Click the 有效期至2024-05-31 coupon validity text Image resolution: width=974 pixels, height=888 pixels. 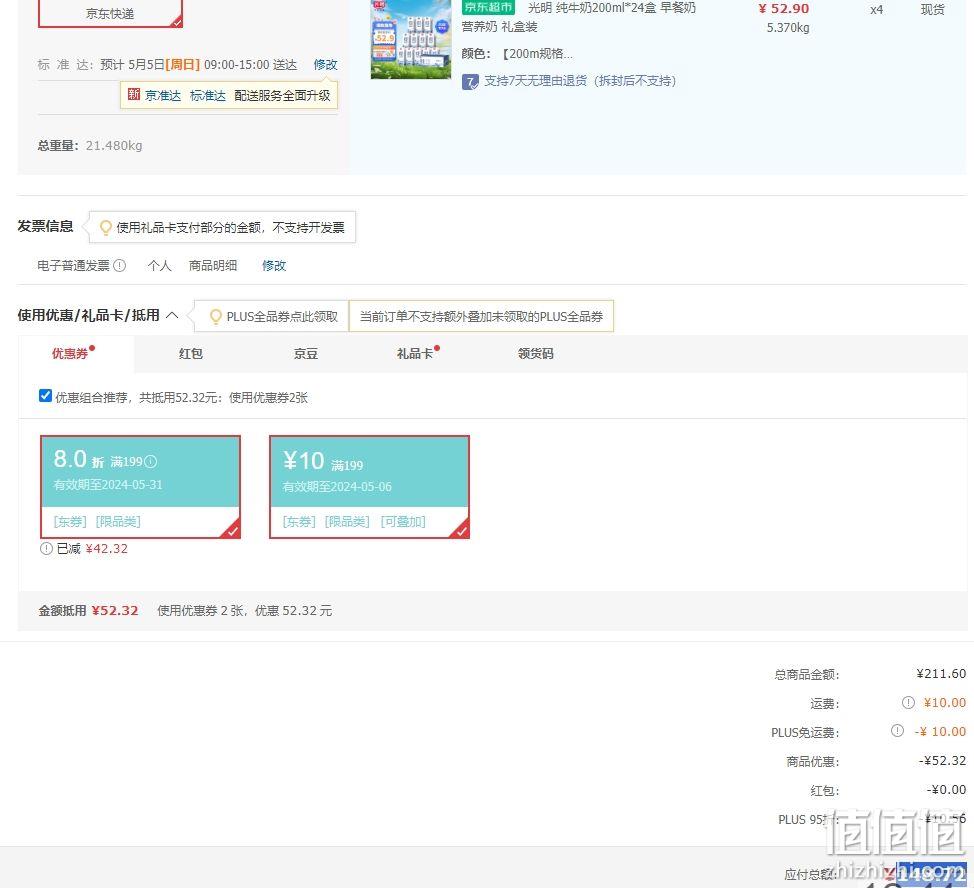point(108,485)
